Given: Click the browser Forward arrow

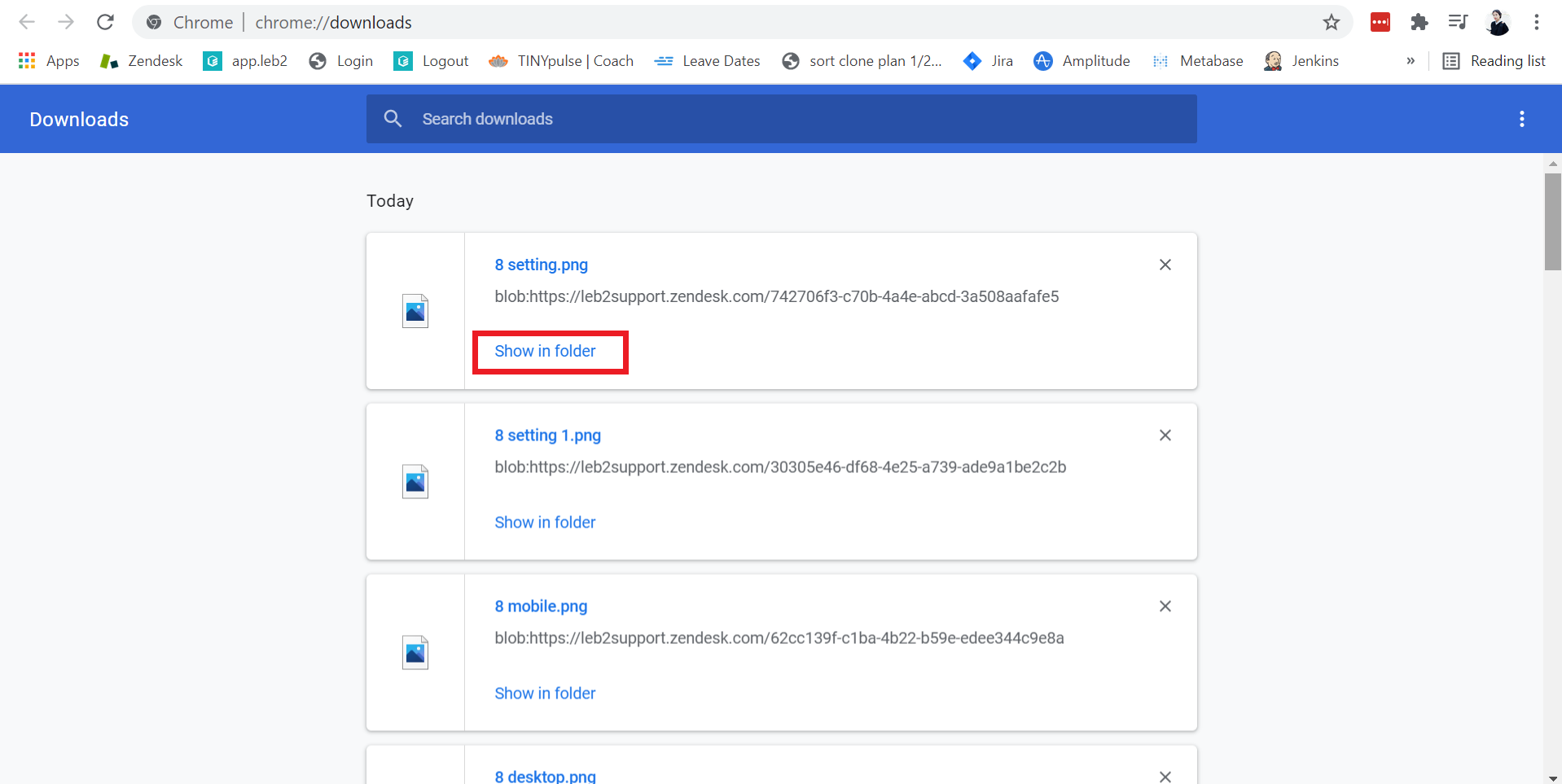Looking at the screenshot, I should click(66, 22).
